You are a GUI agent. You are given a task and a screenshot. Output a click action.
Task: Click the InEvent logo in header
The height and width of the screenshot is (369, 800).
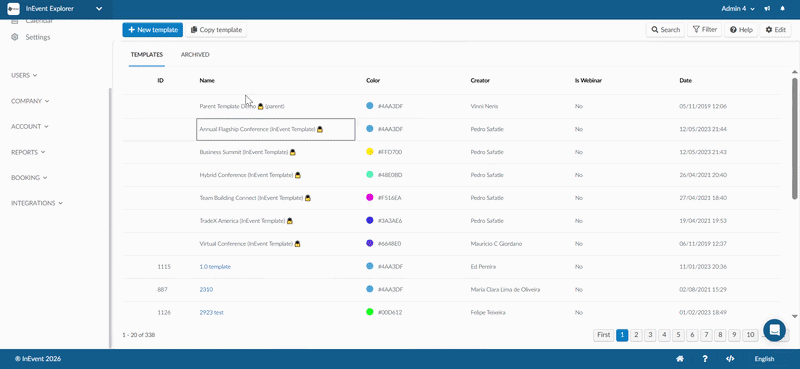coord(13,9)
